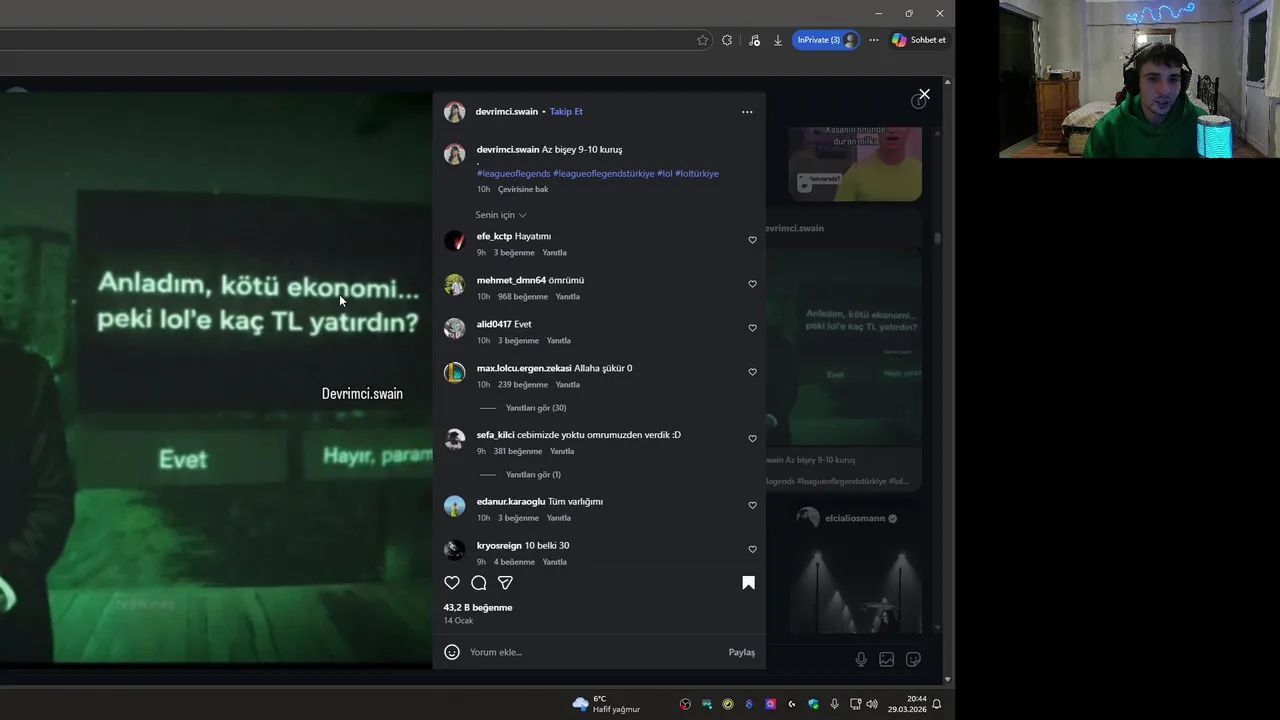Click 'Paylaş' to post comment
Viewport: 1280px width, 720px height.
click(742, 652)
